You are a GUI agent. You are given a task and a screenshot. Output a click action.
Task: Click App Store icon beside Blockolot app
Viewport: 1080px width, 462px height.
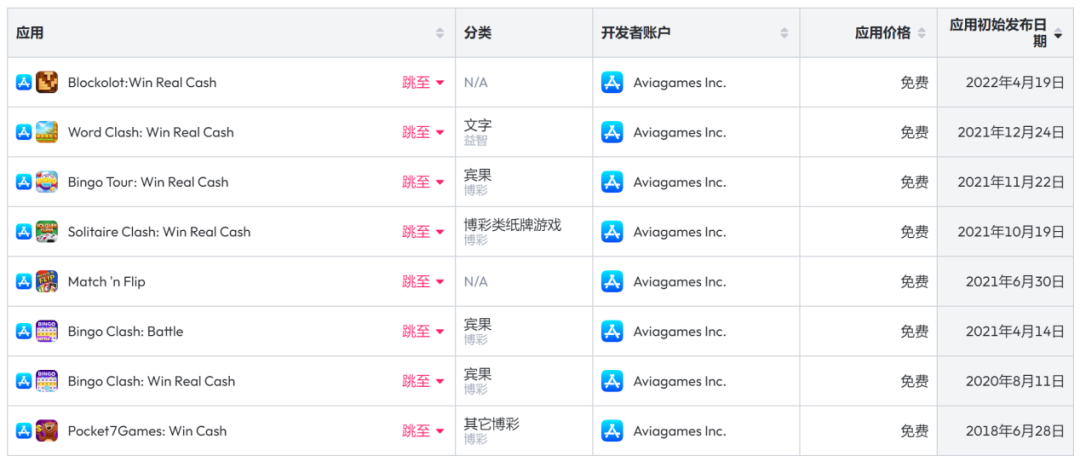pos(24,83)
